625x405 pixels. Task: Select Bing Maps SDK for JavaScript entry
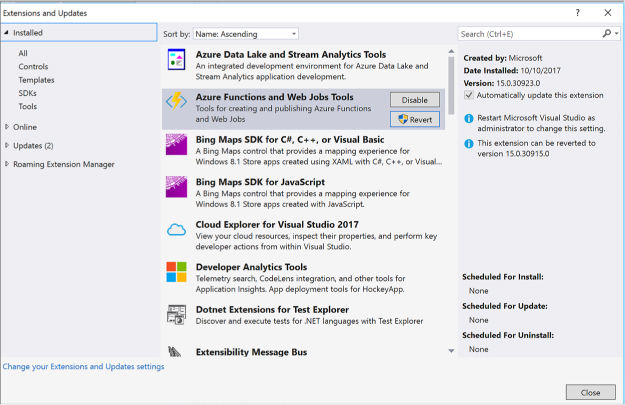[x=304, y=193]
